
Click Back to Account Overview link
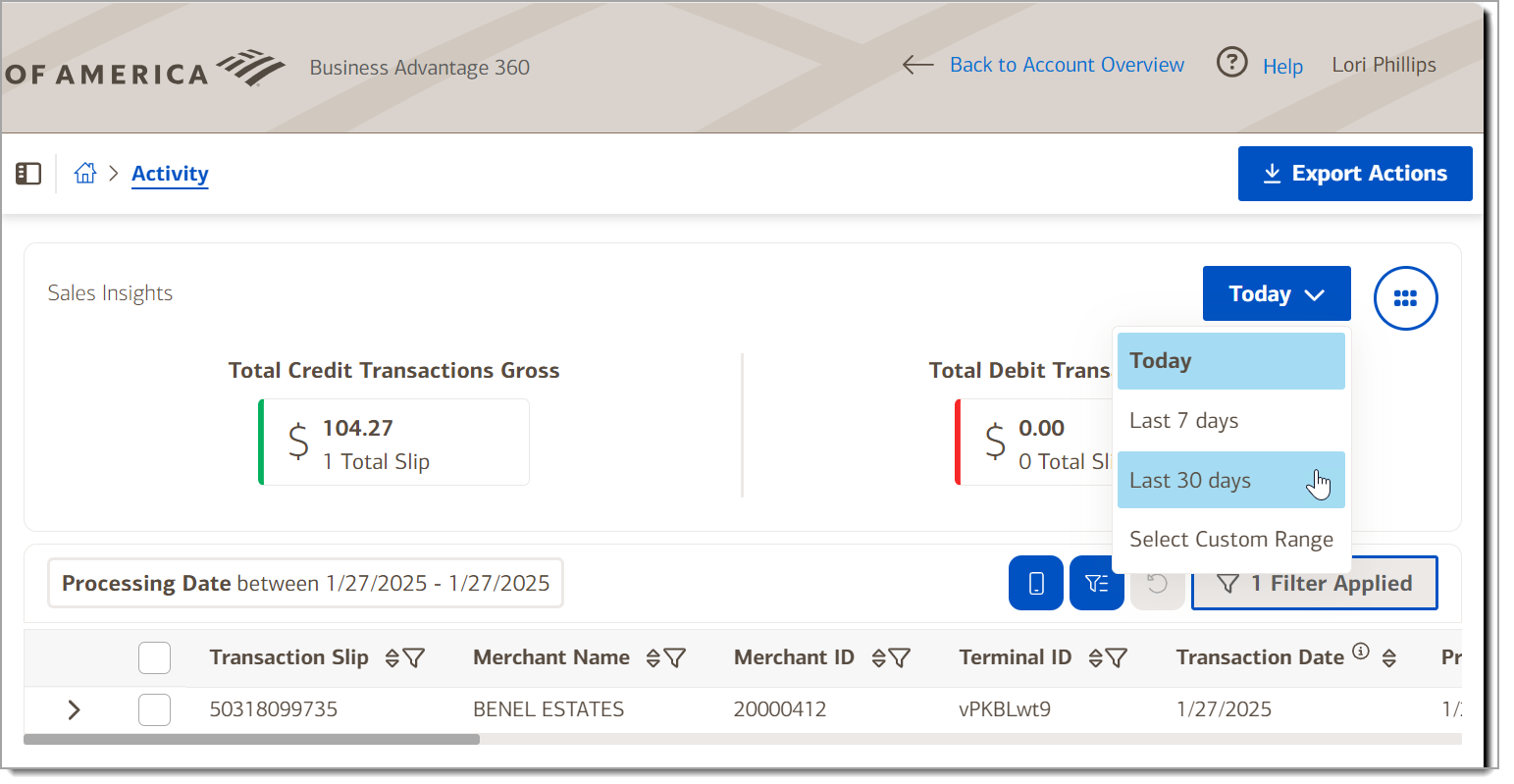pyautogui.click(x=1067, y=65)
